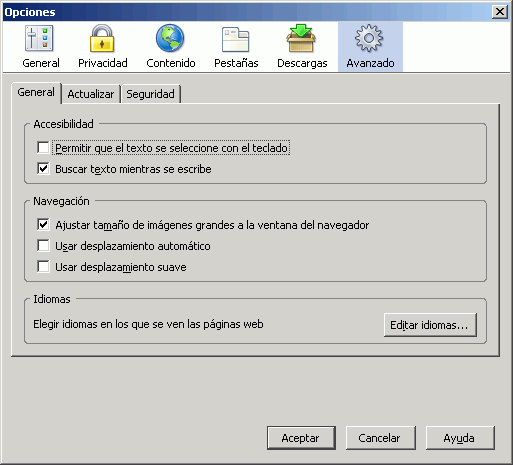The width and height of the screenshot is (513, 465).
Task: Click the Cancelar button
Action: tap(380, 438)
